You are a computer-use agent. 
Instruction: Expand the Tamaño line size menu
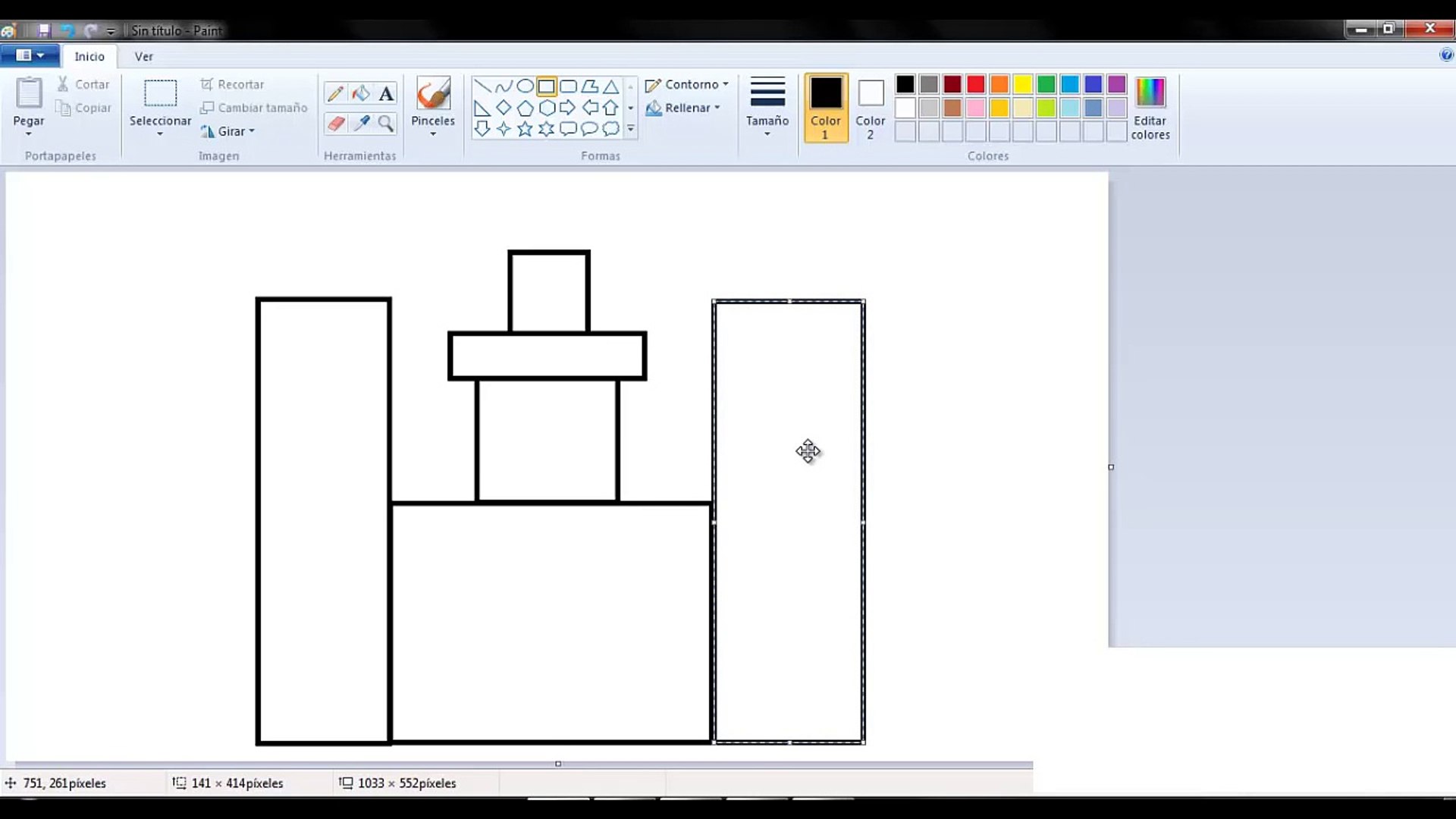767,108
